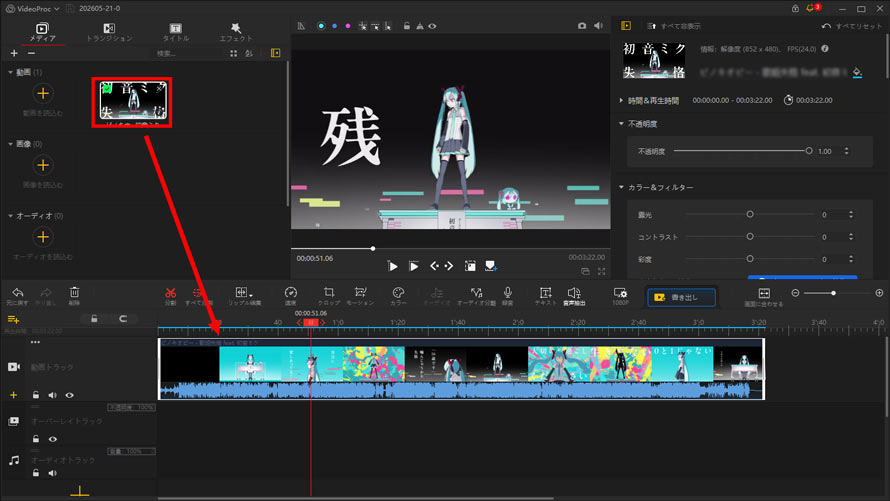Mute the preview with the speaker icon
890x501 pixels.
coord(598,26)
